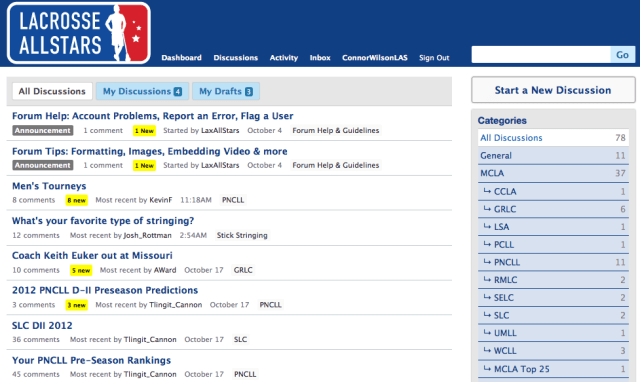Sign Out of the forum
Screen dimensions: 640x382
pyautogui.click(x=434, y=58)
